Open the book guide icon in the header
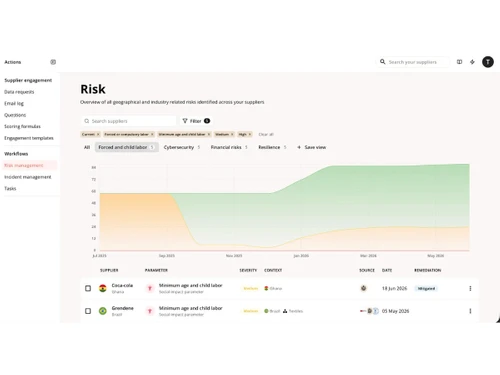Image resolution: width=500 pixels, height=375 pixels. click(x=459, y=62)
